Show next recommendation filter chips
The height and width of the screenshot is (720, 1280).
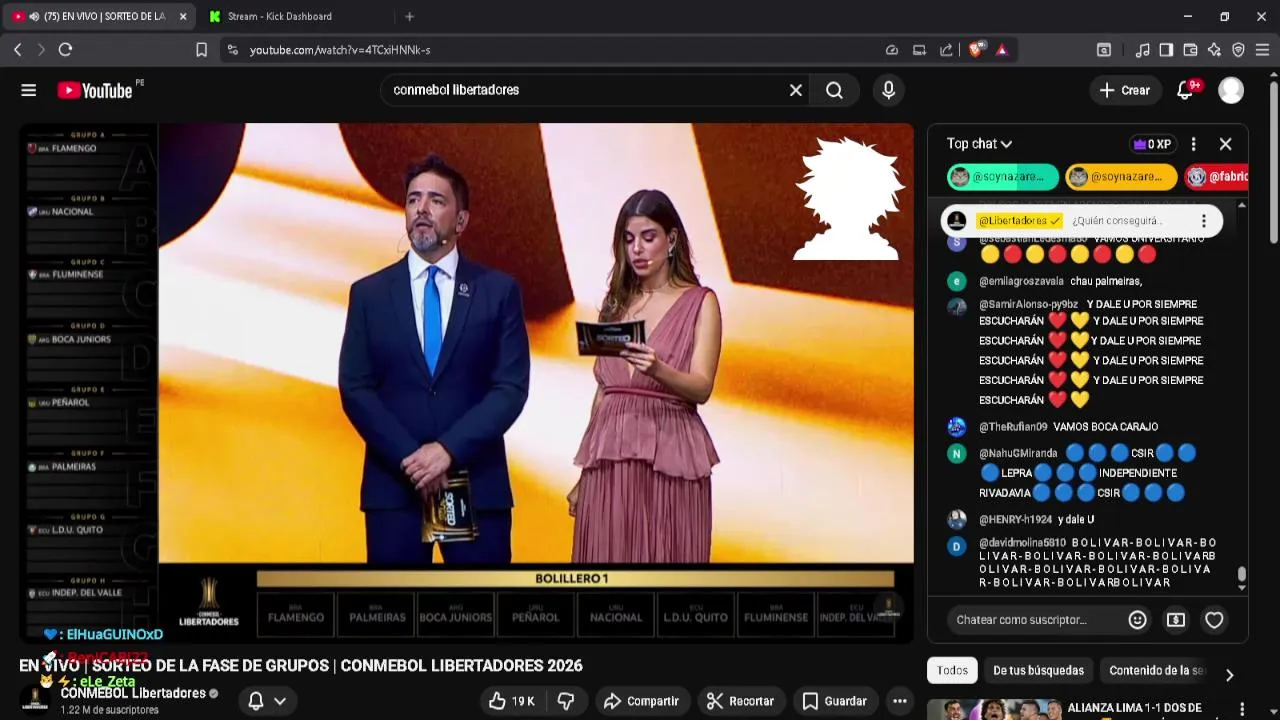[x=1229, y=674]
